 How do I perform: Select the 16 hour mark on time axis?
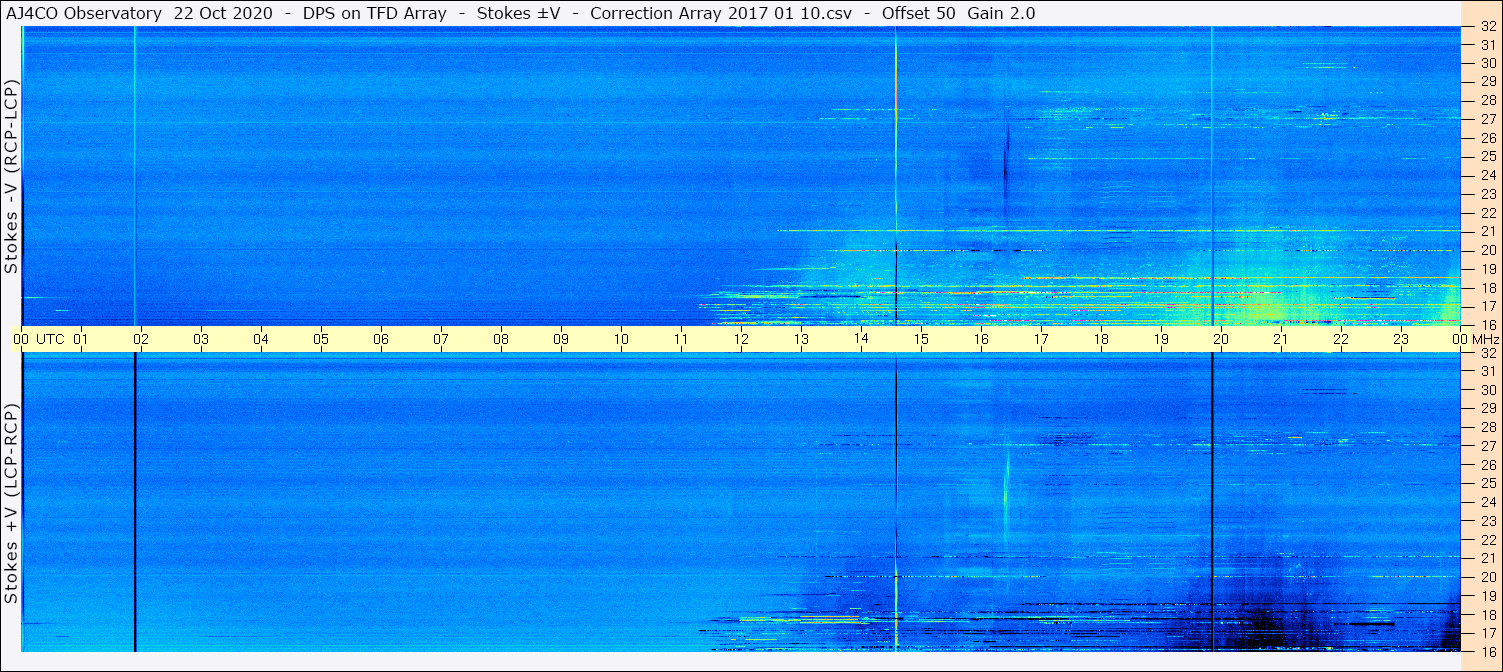(x=981, y=339)
